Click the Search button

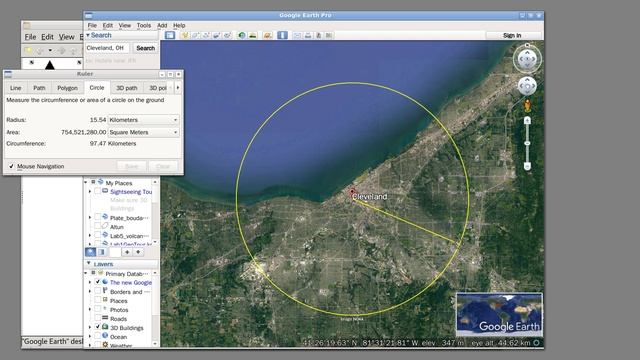[146, 48]
